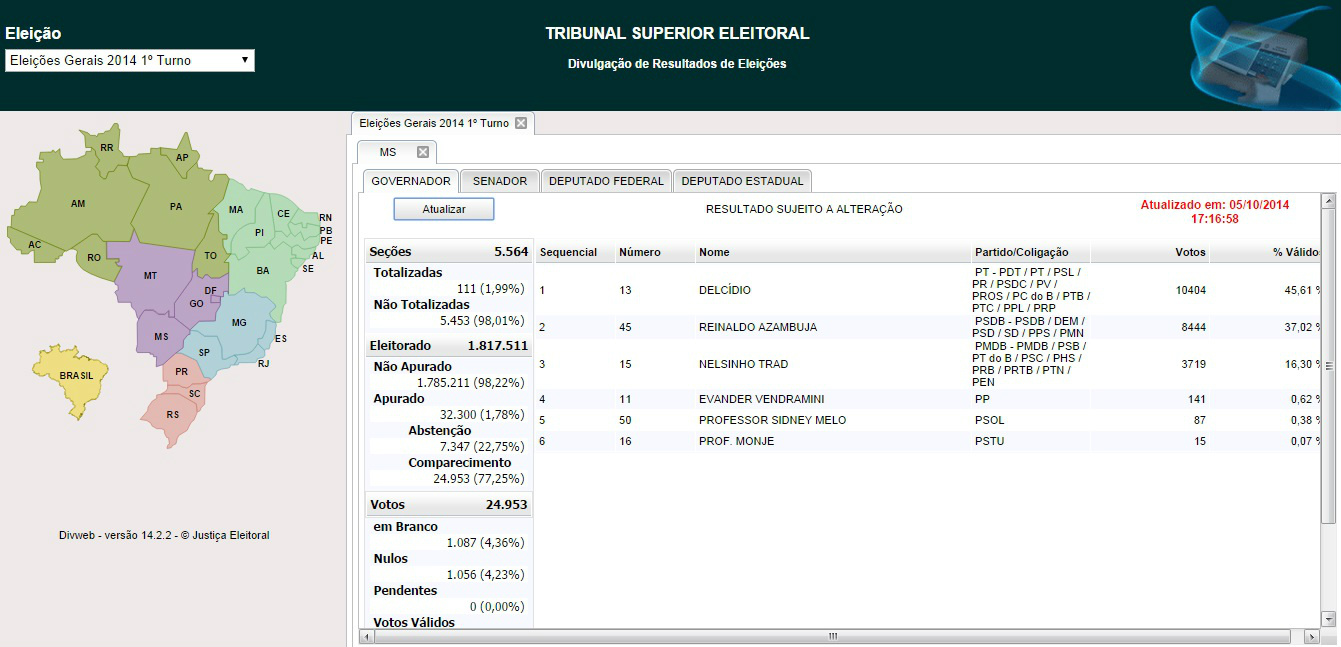This screenshot has width=1341, height=647.
Task: Click the results vertical scrollbar thumb
Action: coord(1329,364)
